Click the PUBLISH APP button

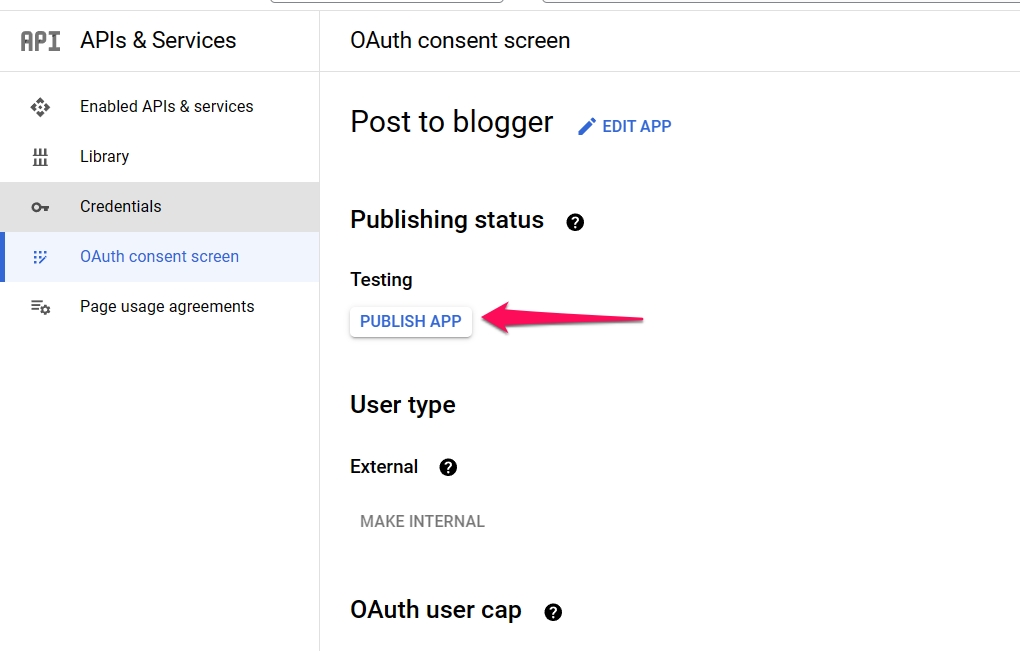pyautogui.click(x=410, y=321)
